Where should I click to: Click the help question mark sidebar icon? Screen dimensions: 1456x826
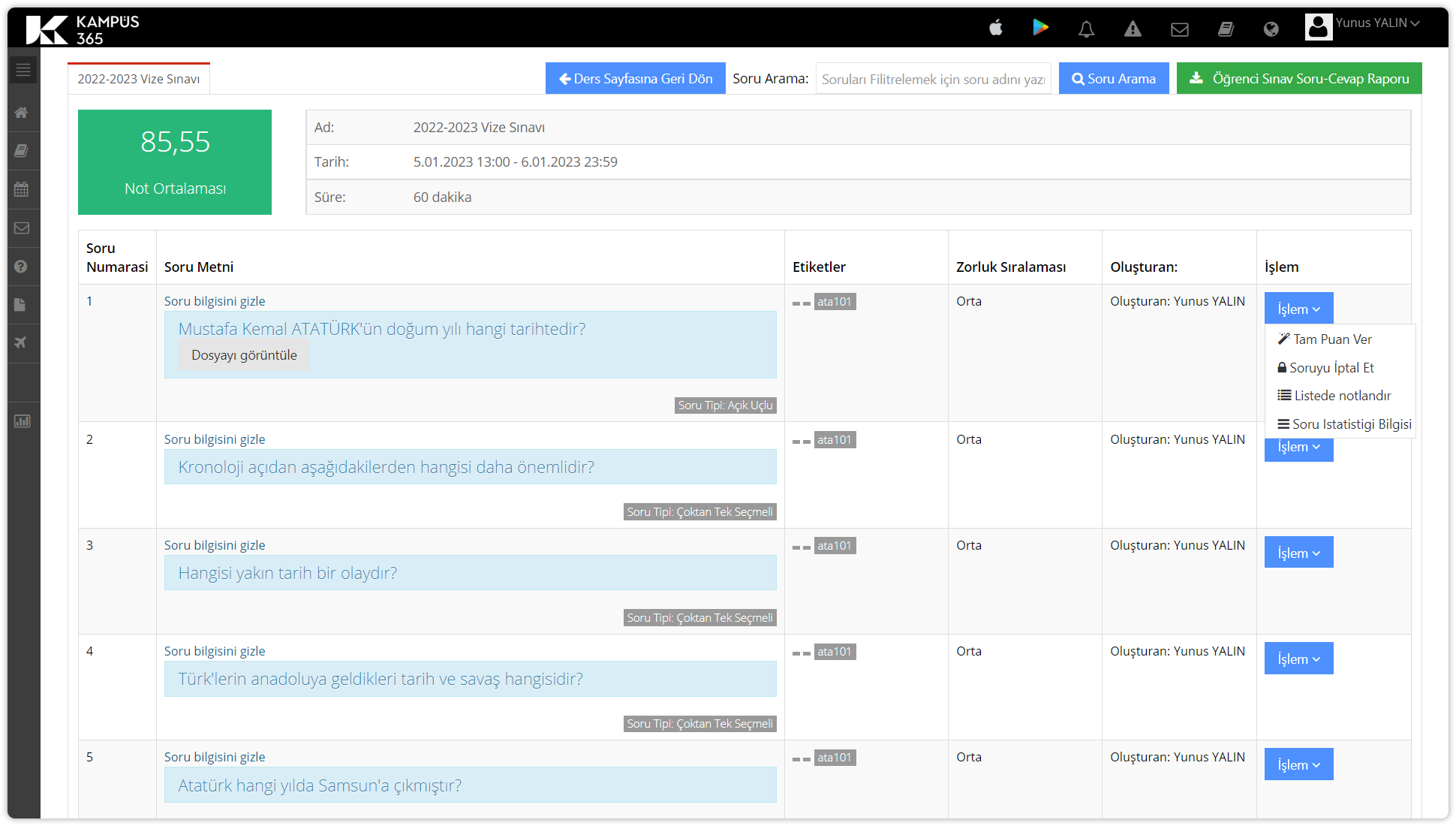[x=21, y=267]
